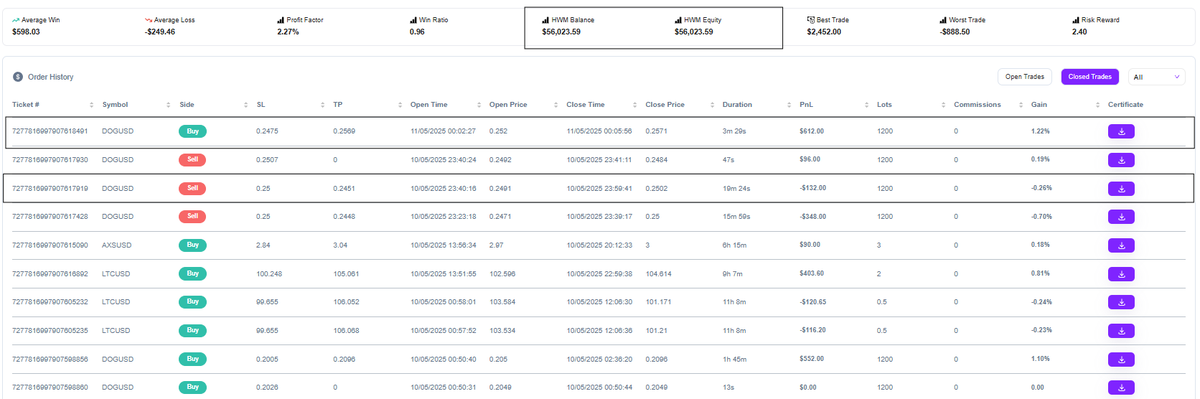Switch to Open Trades tab
Viewport: 1200px width, 399px height.
point(1026,76)
